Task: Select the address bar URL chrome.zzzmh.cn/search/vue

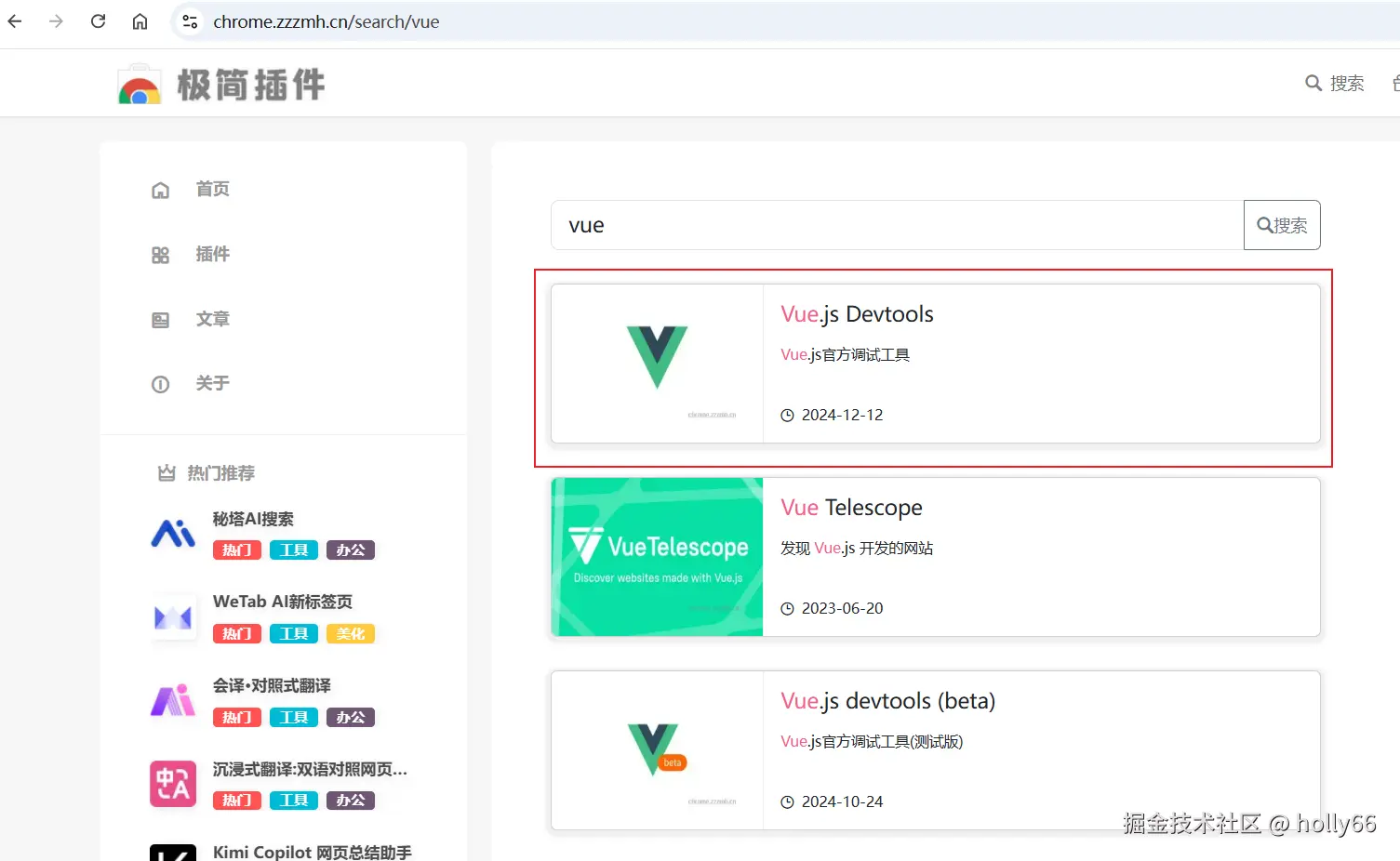Action: click(326, 21)
